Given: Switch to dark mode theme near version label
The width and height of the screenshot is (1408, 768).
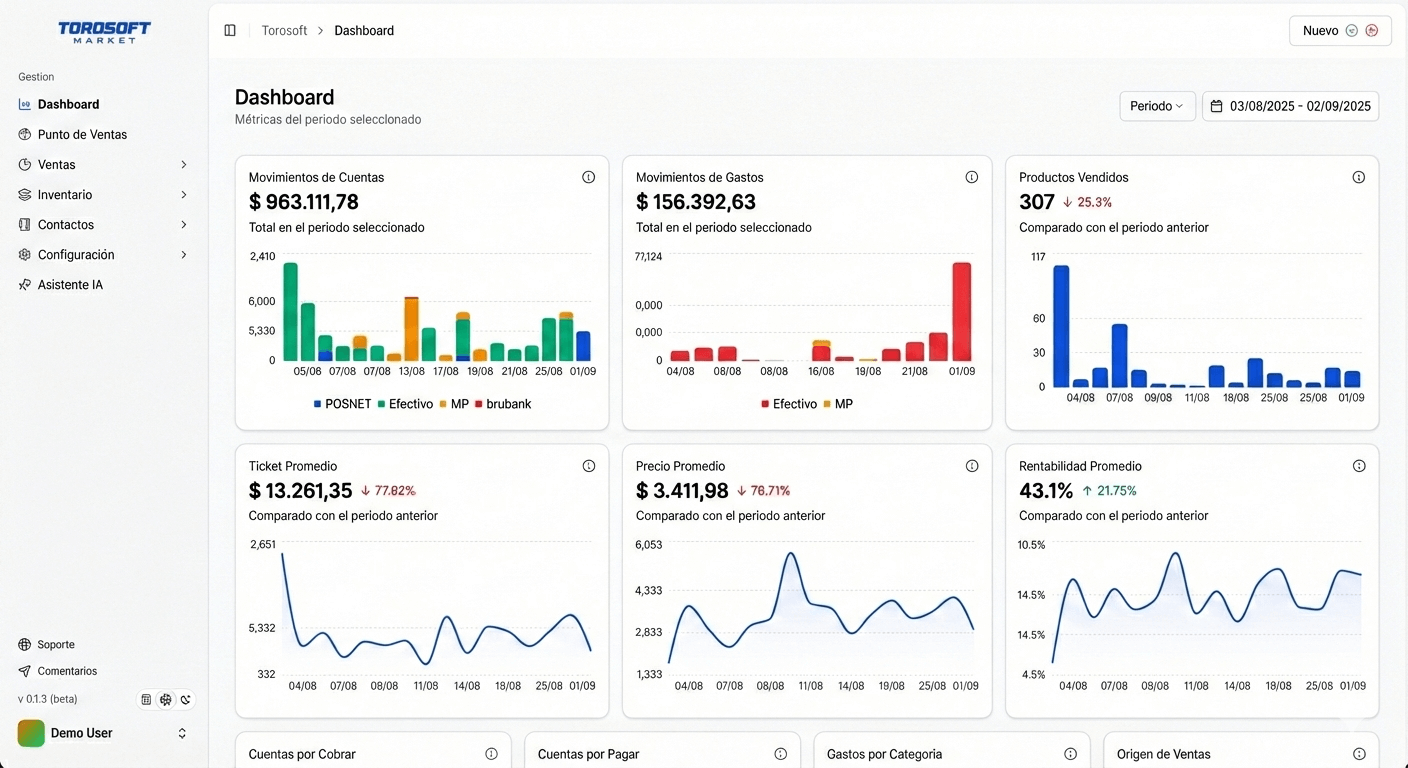Looking at the screenshot, I should pos(185,699).
